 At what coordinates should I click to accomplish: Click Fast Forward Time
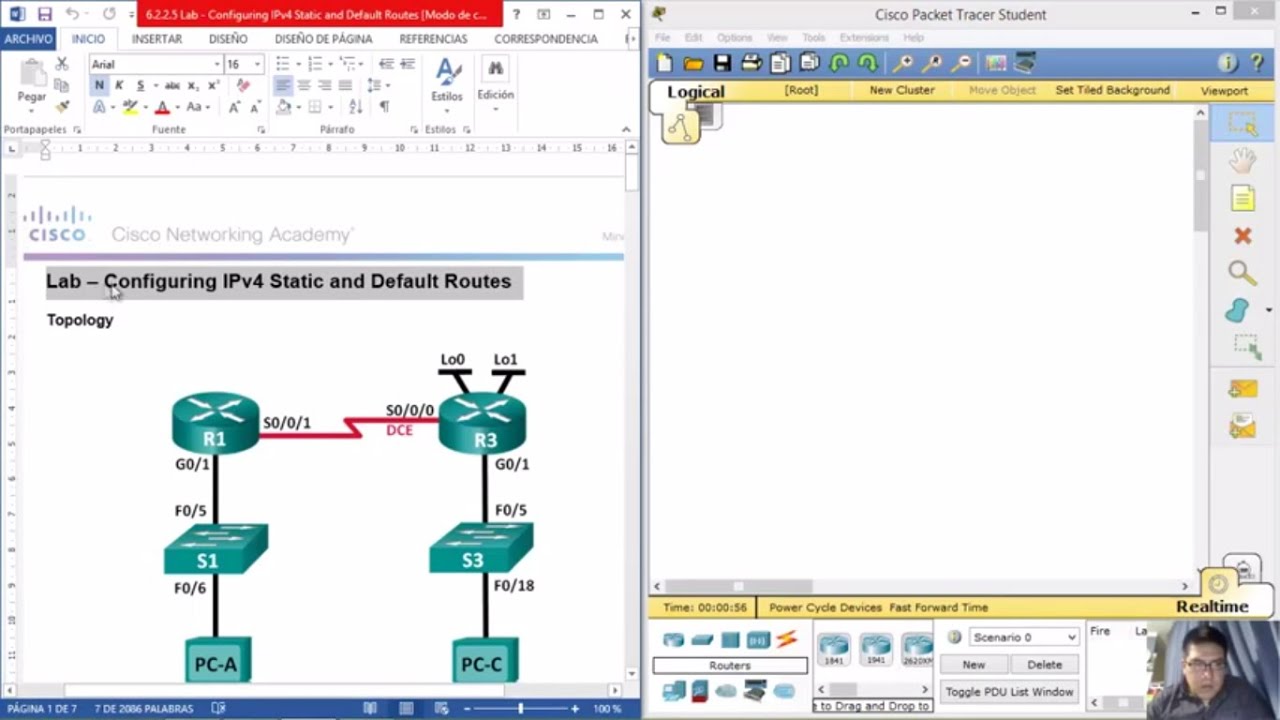pos(939,607)
